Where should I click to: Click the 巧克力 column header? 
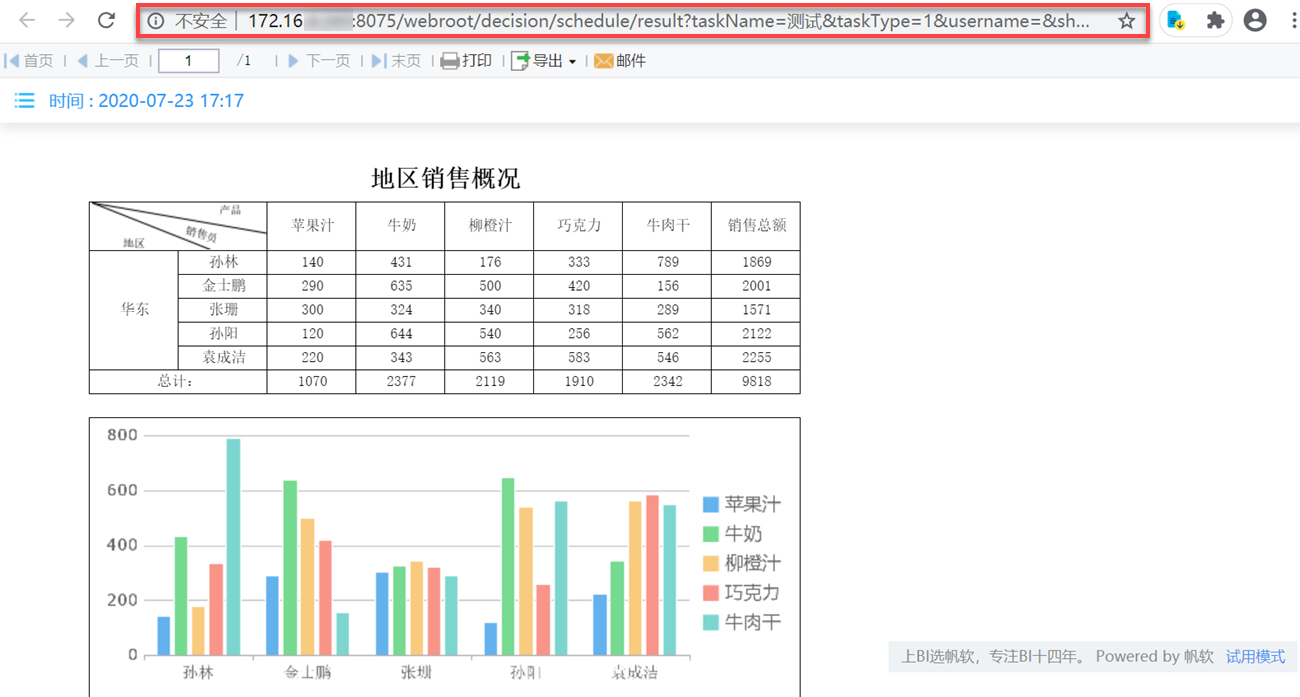[x=579, y=226]
